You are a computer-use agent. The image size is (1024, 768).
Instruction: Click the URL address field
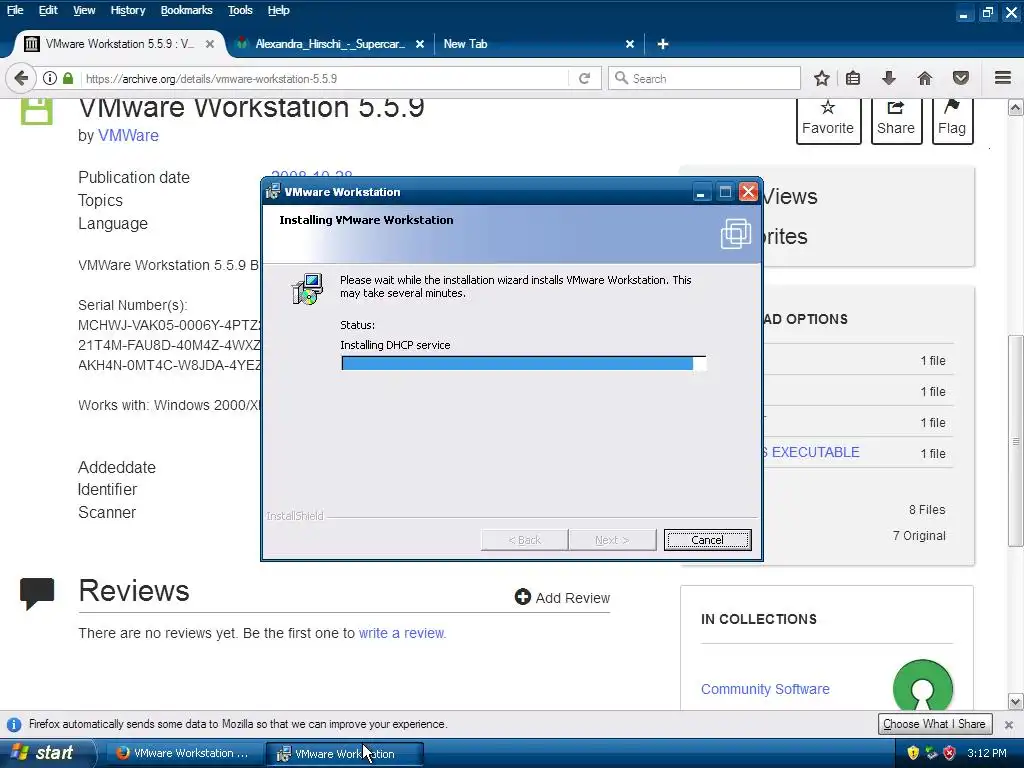324,78
